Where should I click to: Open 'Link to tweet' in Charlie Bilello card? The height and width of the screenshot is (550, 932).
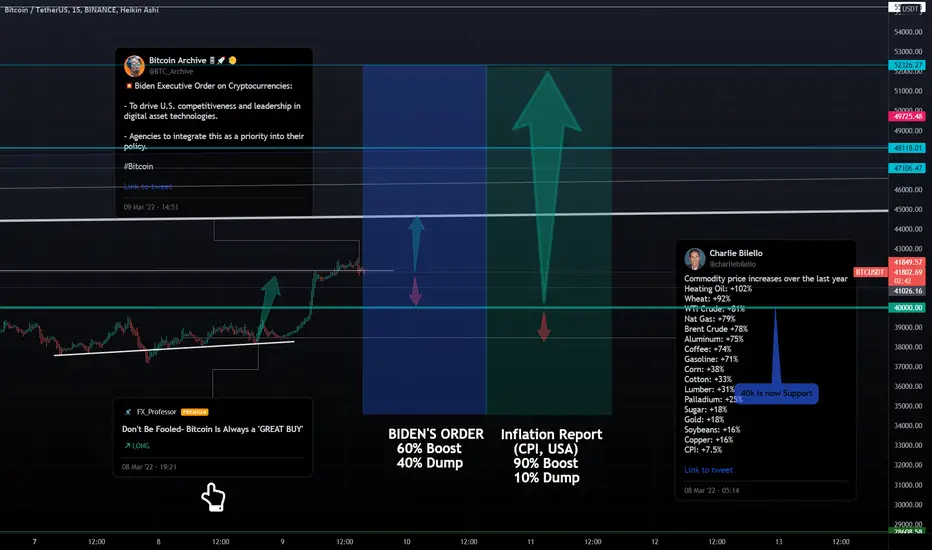pos(709,470)
